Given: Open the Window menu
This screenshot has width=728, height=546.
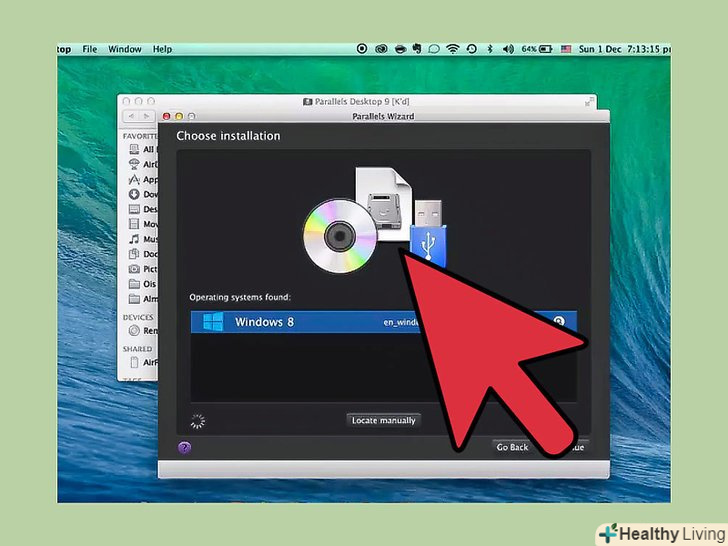Looking at the screenshot, I should (x=124, y=49).
